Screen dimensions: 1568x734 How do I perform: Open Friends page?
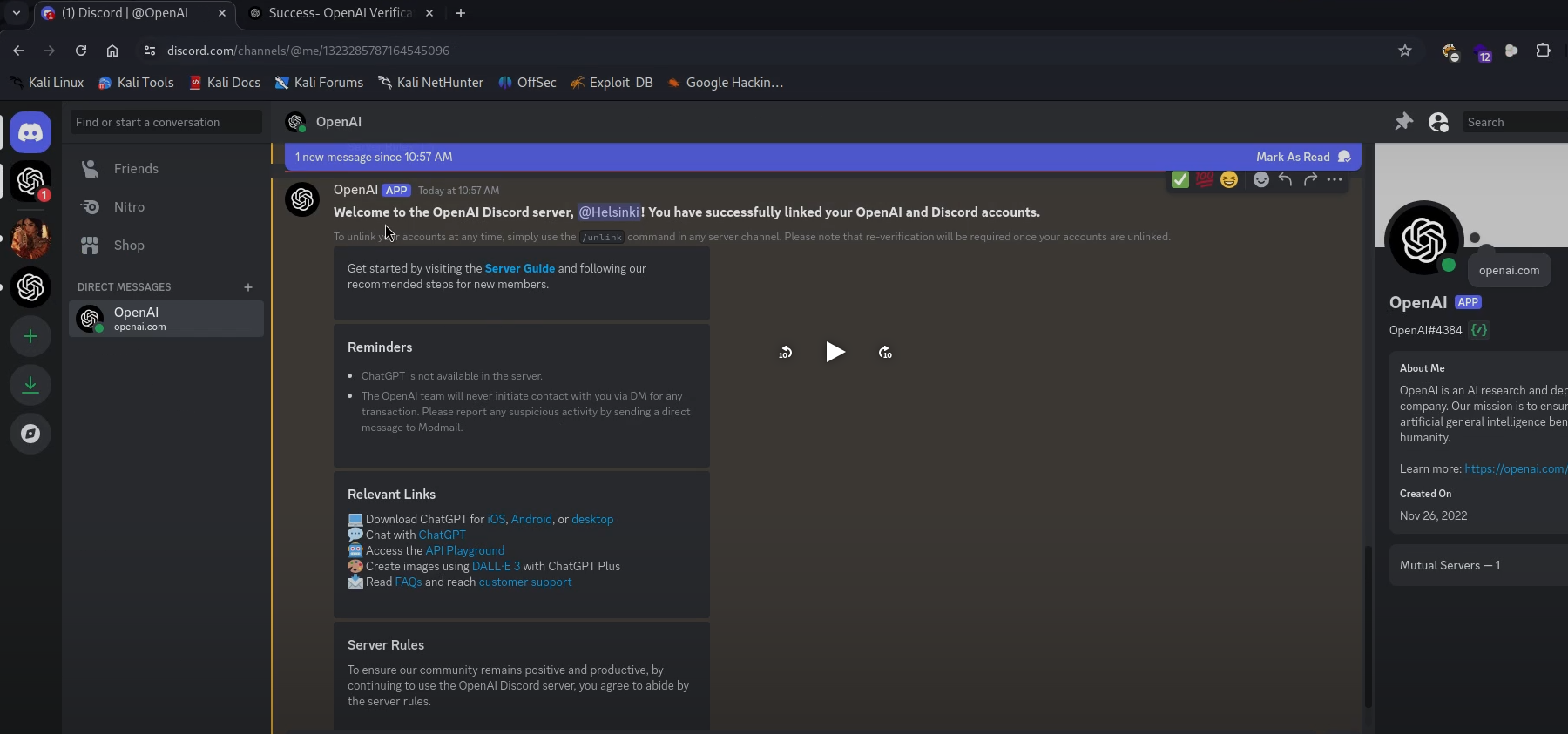[166, 169]
